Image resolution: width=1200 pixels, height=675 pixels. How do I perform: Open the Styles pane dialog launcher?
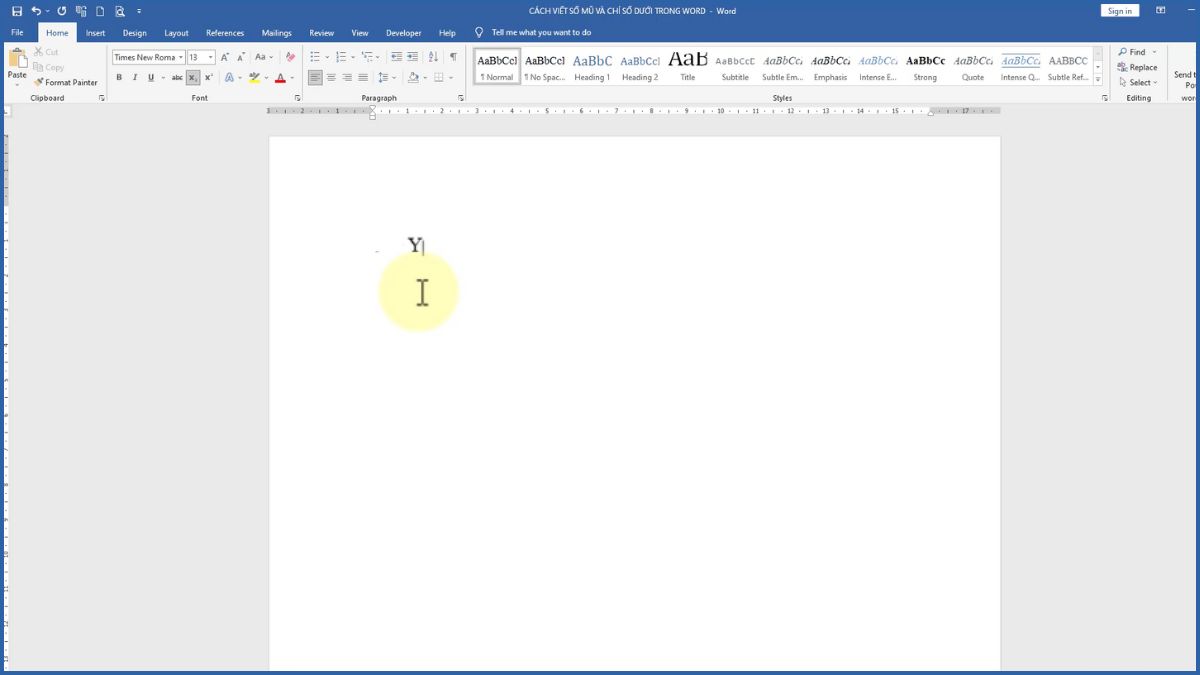pyautogui.click(x=1105, y=98)
